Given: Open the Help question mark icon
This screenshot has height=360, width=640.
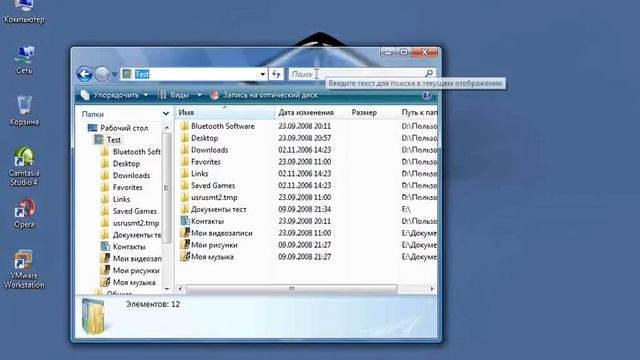Looking at the screenshot, I should (427, 95).
